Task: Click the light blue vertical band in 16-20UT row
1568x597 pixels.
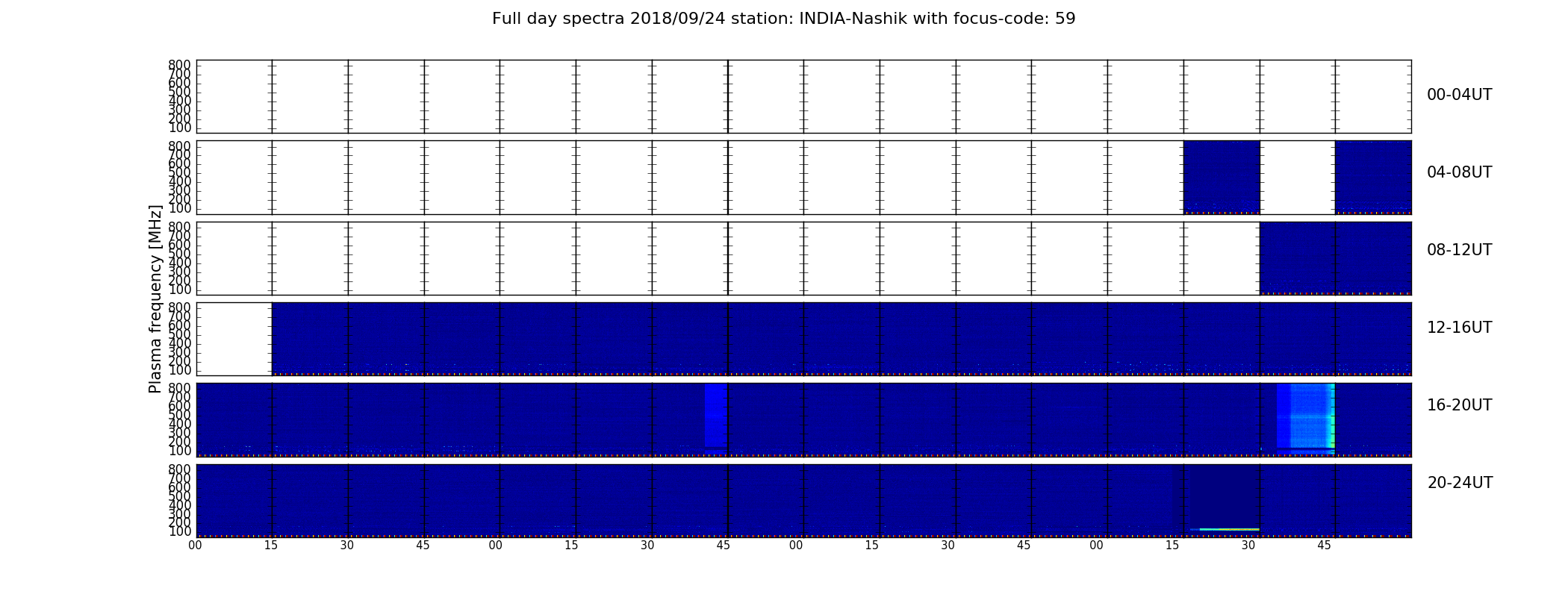Action: pos(715,415)
